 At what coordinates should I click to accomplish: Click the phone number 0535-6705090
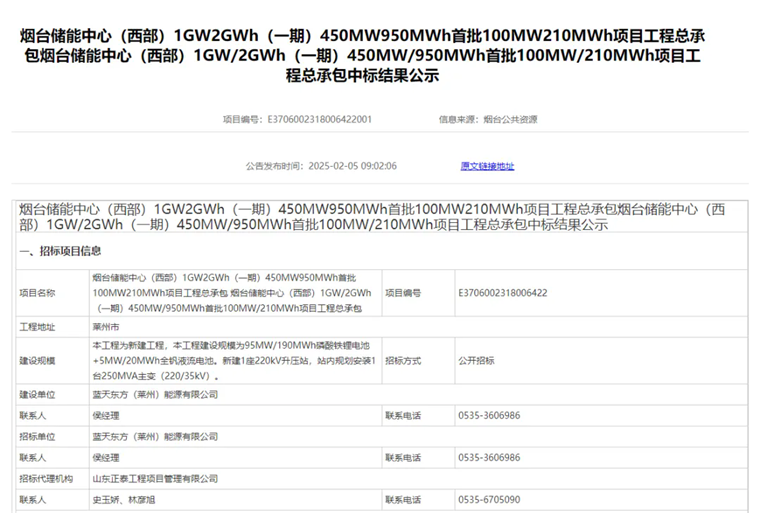[489, 499]
